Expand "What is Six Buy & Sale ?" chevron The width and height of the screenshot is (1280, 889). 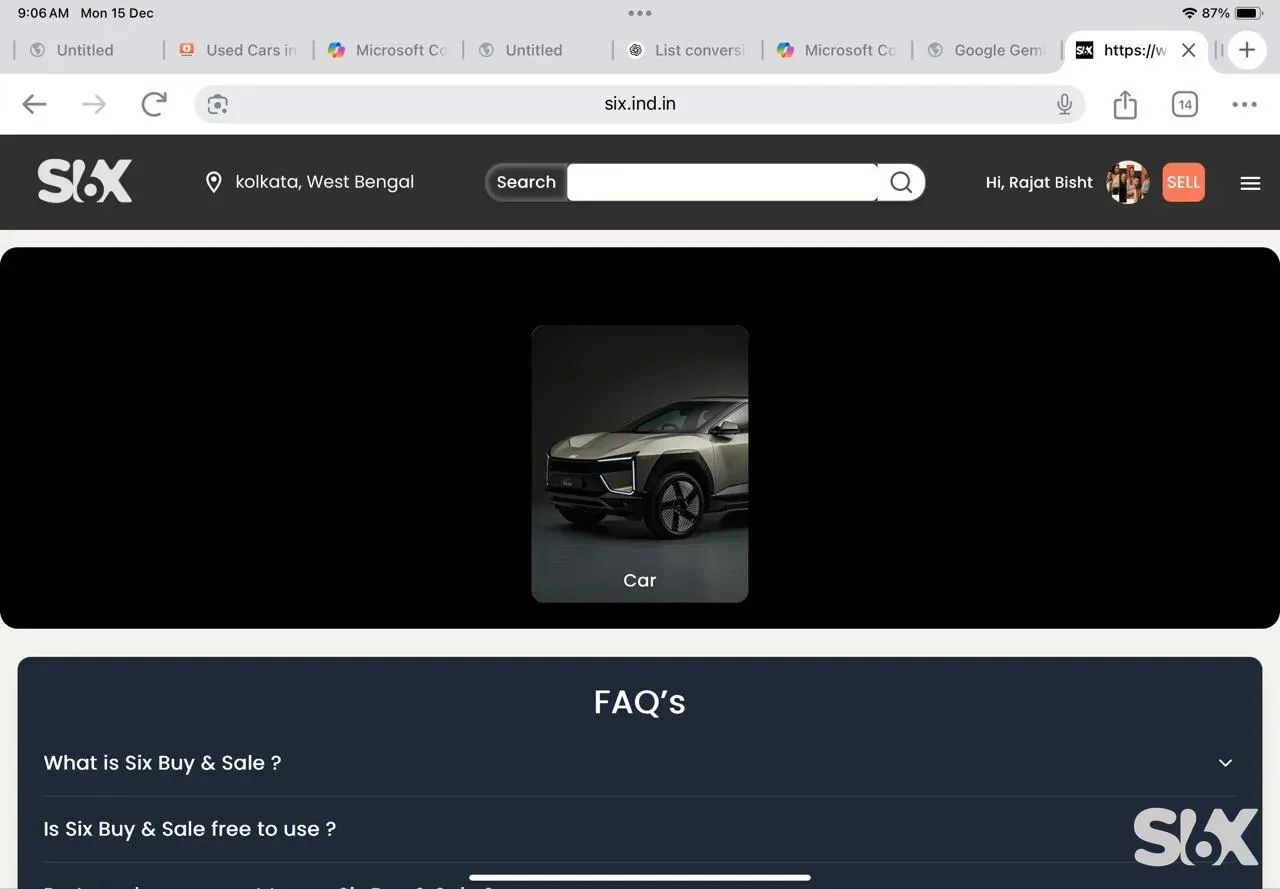[1225, 763]
